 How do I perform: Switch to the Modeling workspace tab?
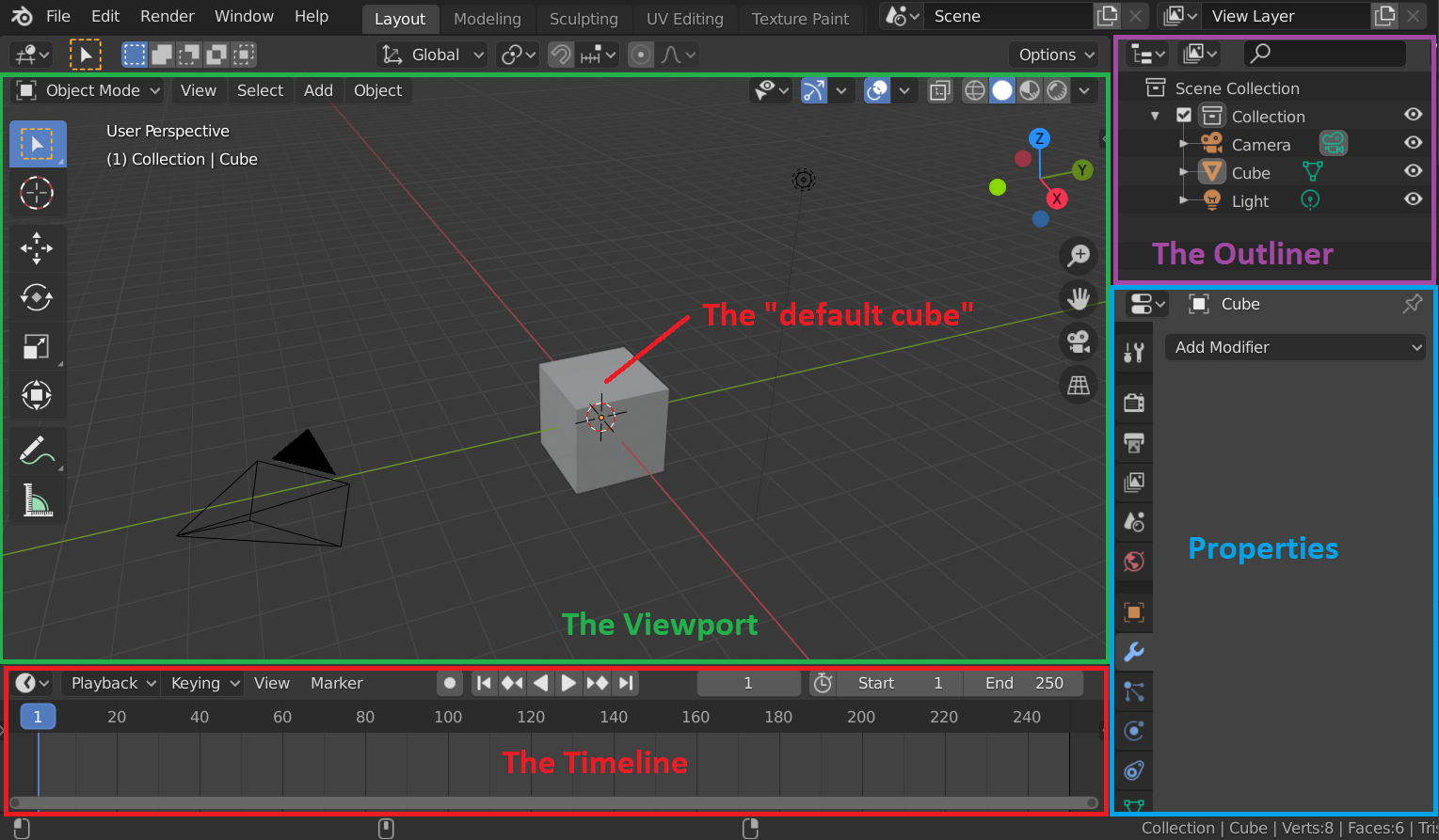click(487, 18)
